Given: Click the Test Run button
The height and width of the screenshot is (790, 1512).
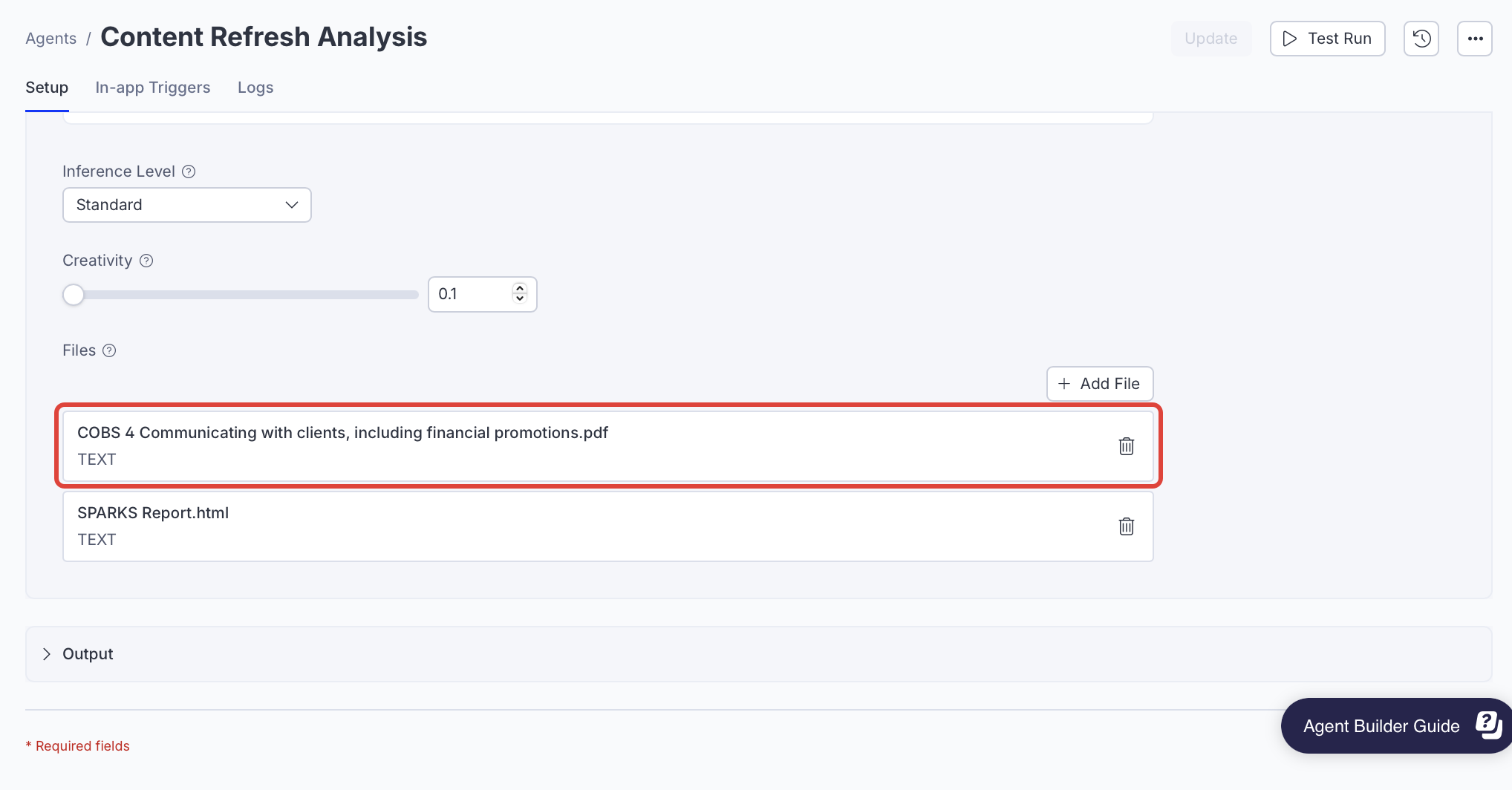Looking at the screenshot, I should (x=1327, y=39).
